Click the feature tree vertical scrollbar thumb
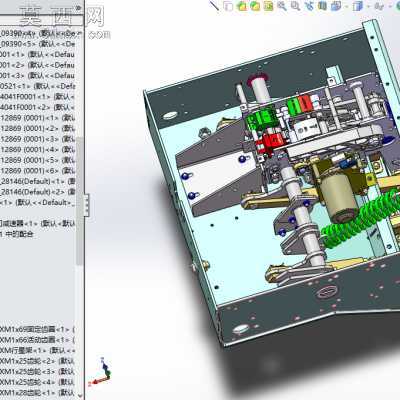 80,200
